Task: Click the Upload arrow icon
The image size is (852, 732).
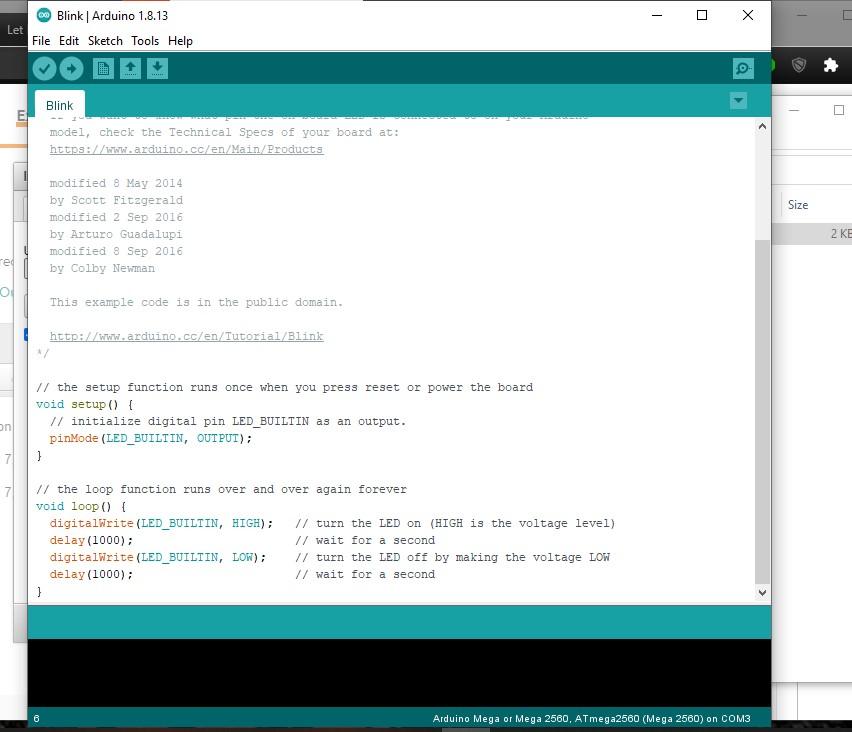Action: (x=71, y=68)
